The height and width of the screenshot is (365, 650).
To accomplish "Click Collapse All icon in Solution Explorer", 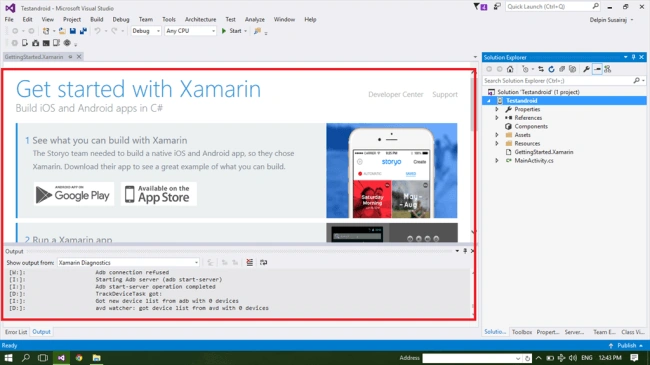I will pos(562,69).
